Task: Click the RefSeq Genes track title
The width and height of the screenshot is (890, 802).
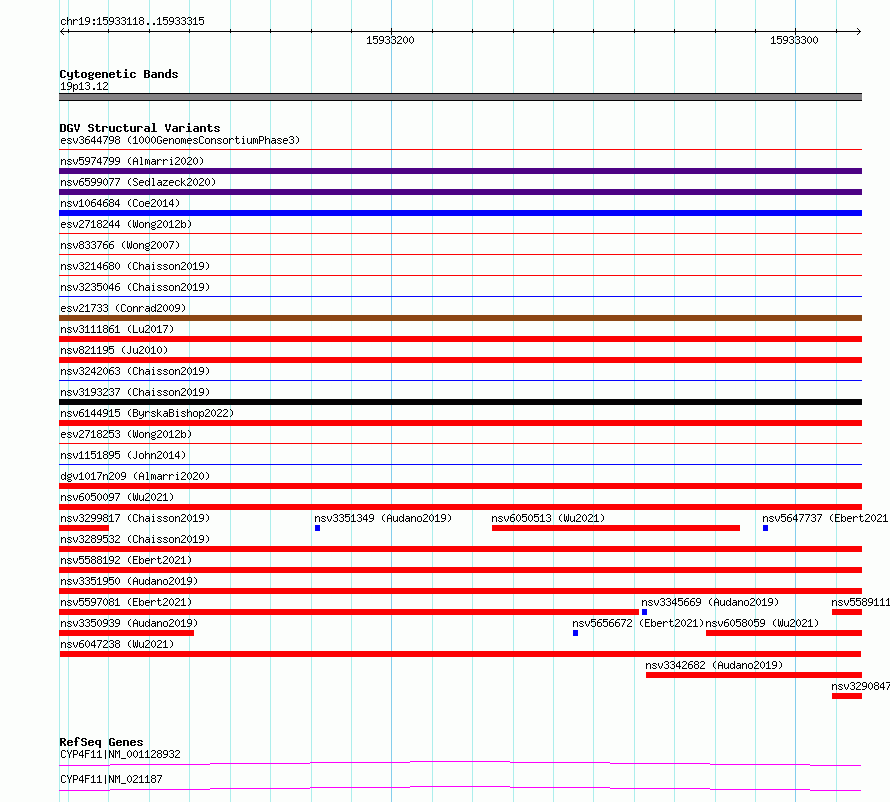Action: pyautogui.click(x=101, y=742)
